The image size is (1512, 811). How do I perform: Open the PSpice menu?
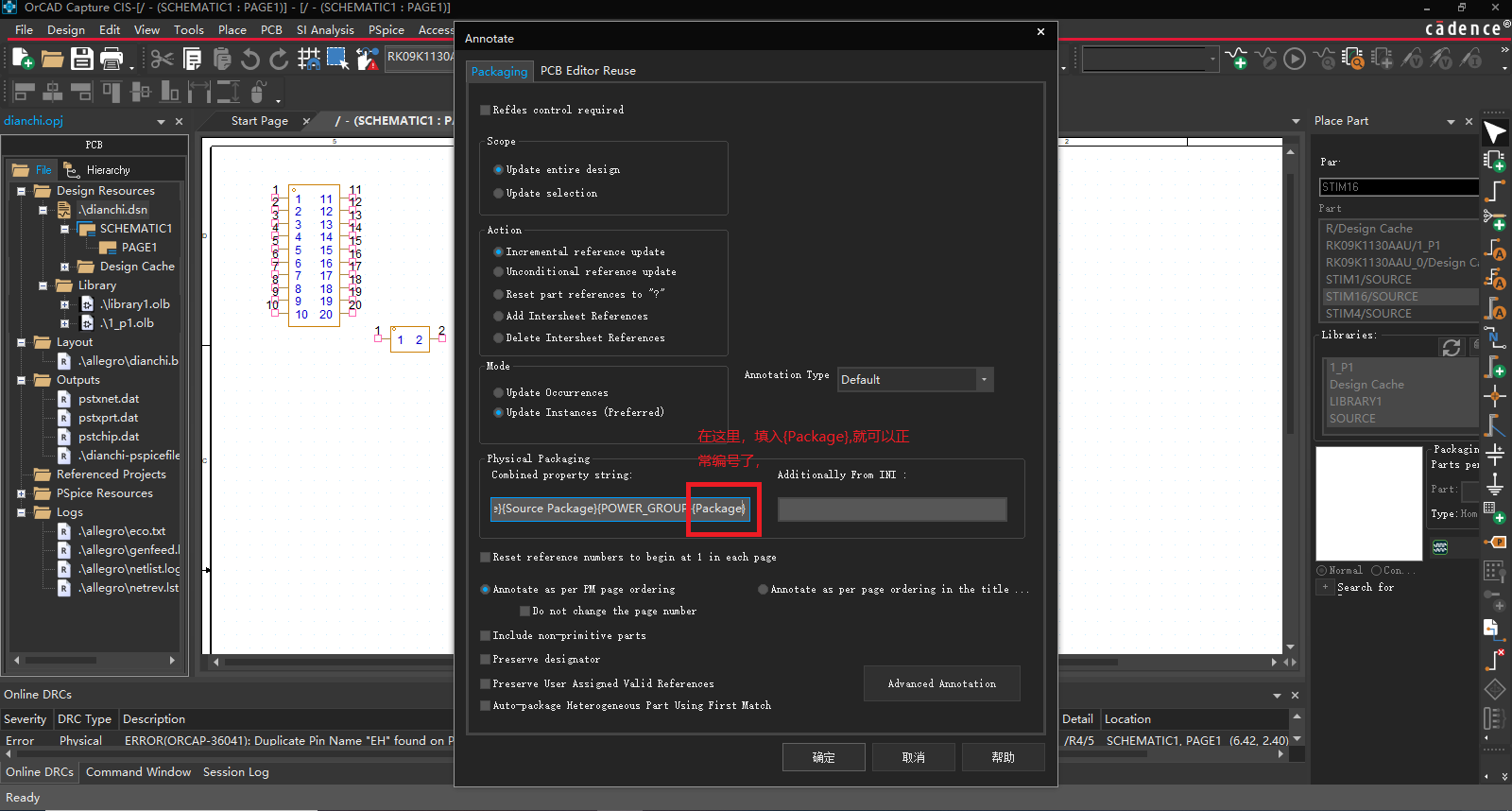click(387, 29)
